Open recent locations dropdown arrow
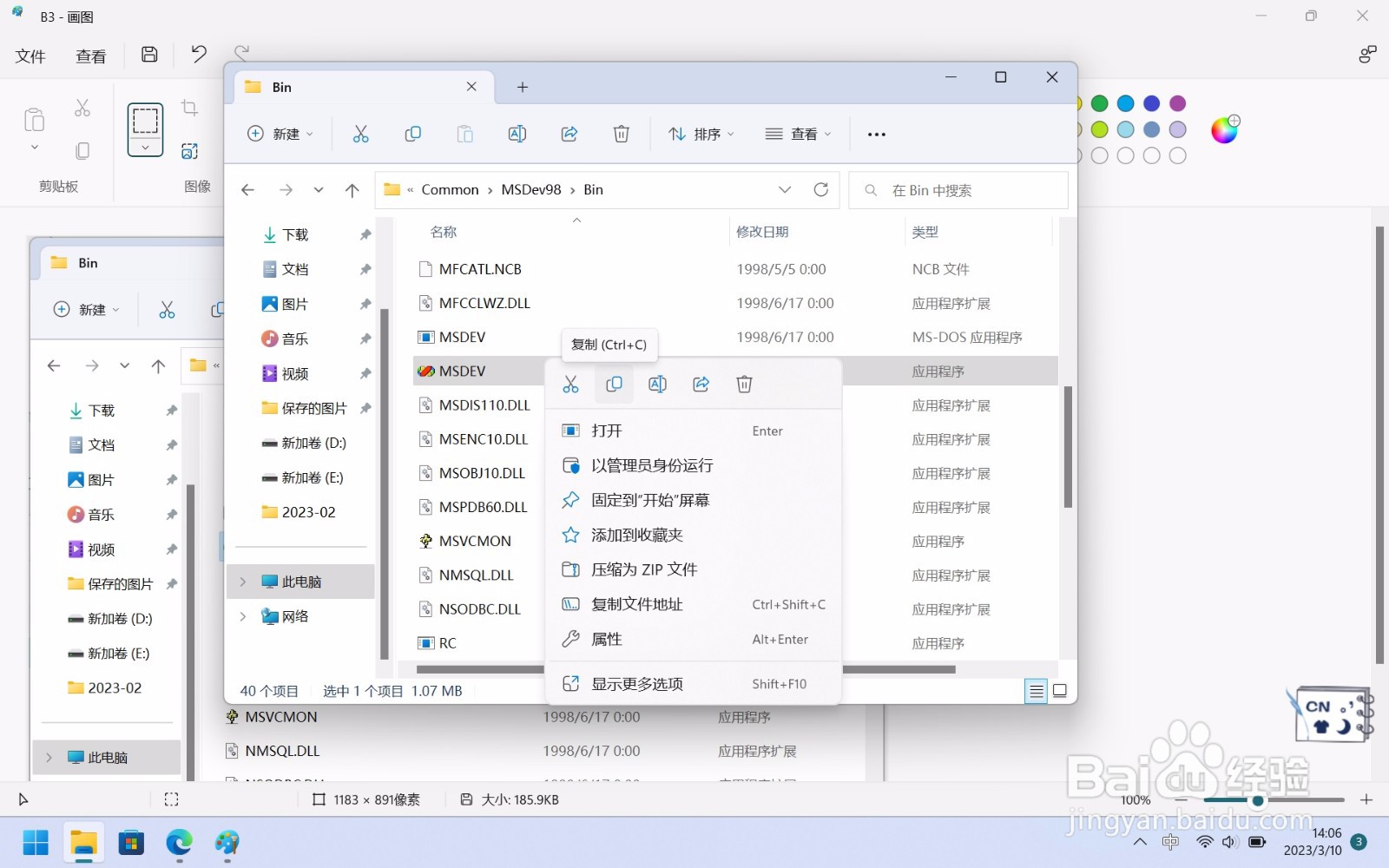The height and width of the screenshot is (868, 1389). [319, 190]
